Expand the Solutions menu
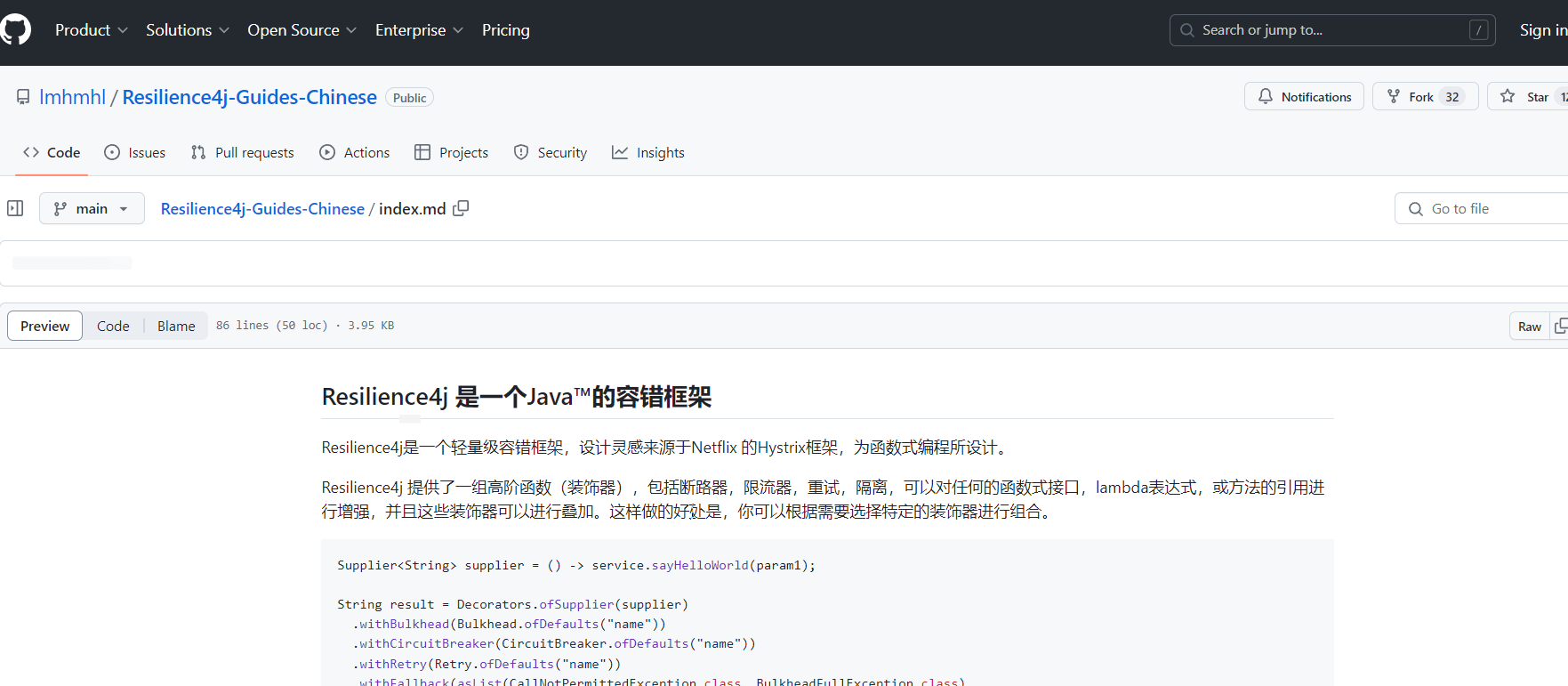Image resolution: width=1568 pixels, height=686 pixels. (188, 30)
